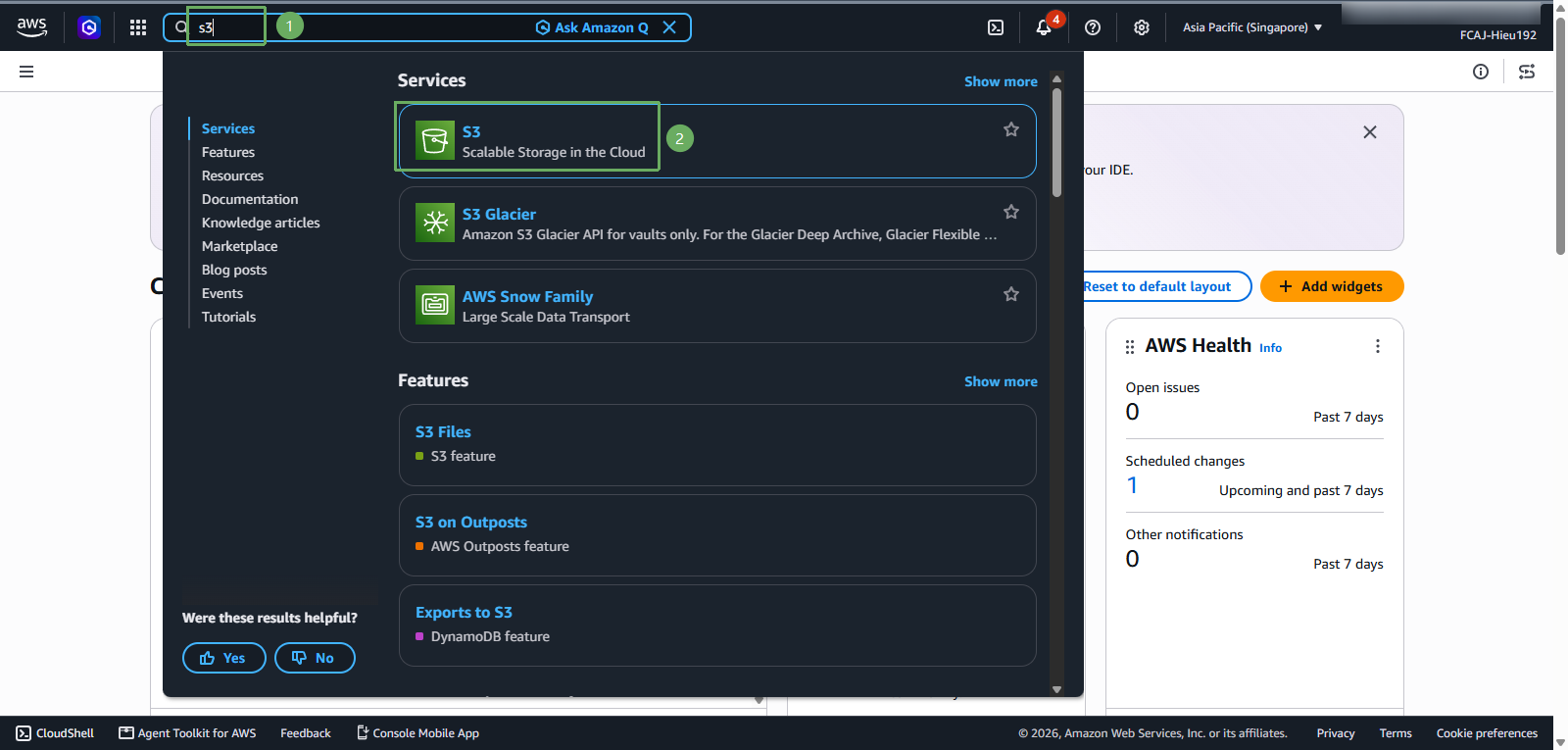Open the notifications bell
Image resolution: width=1568 pixels, height=750 pixels.
tap(1044, 27)
